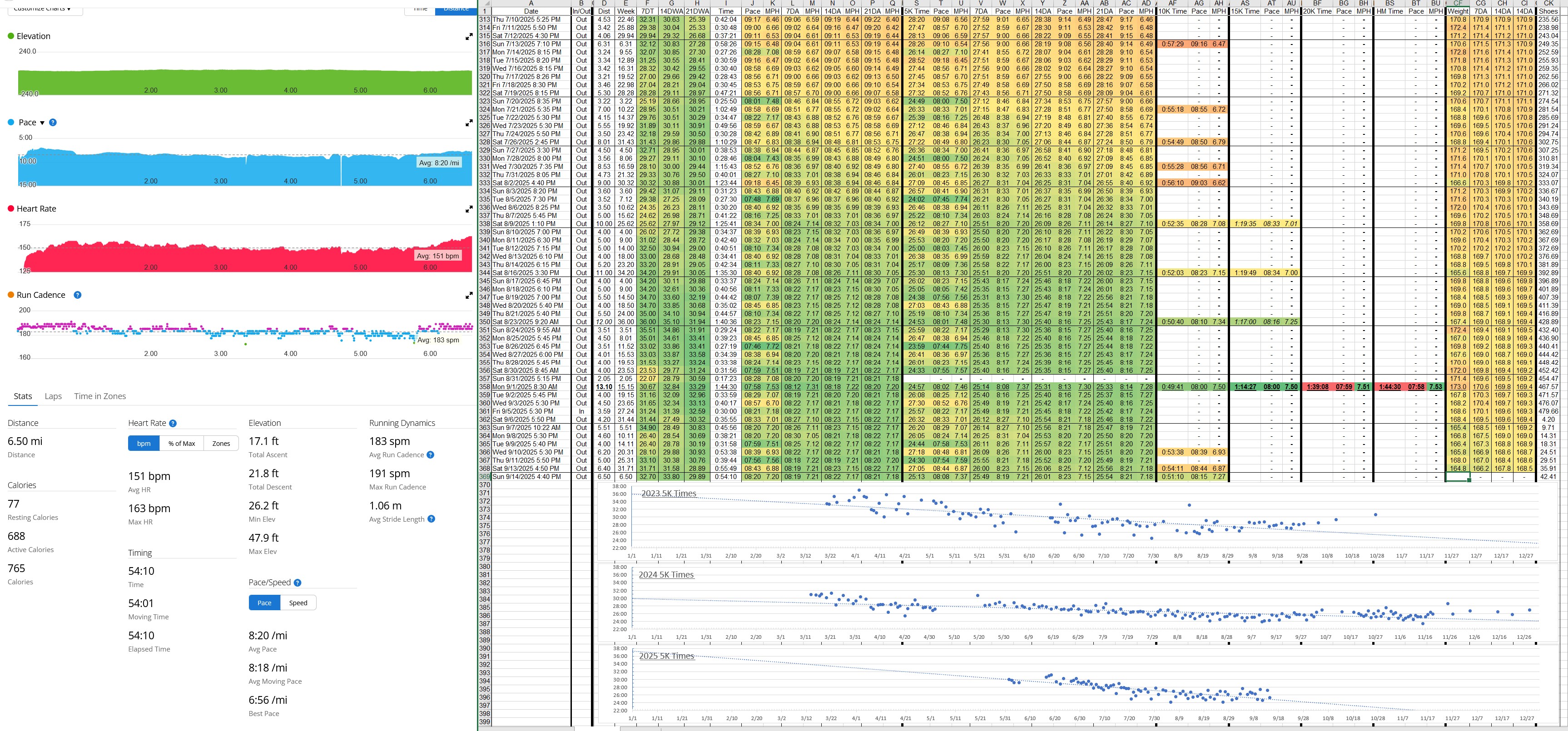Click 'Avg: 151 bpm' label on Heart Rate chart
The image size is (1568, 731).
437,256
